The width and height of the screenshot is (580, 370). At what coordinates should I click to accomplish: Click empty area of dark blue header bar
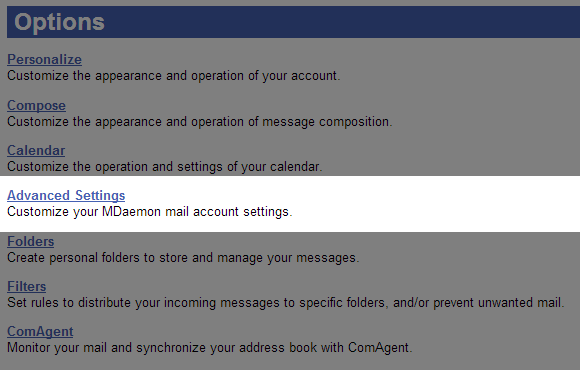click(x=333, y=22)
